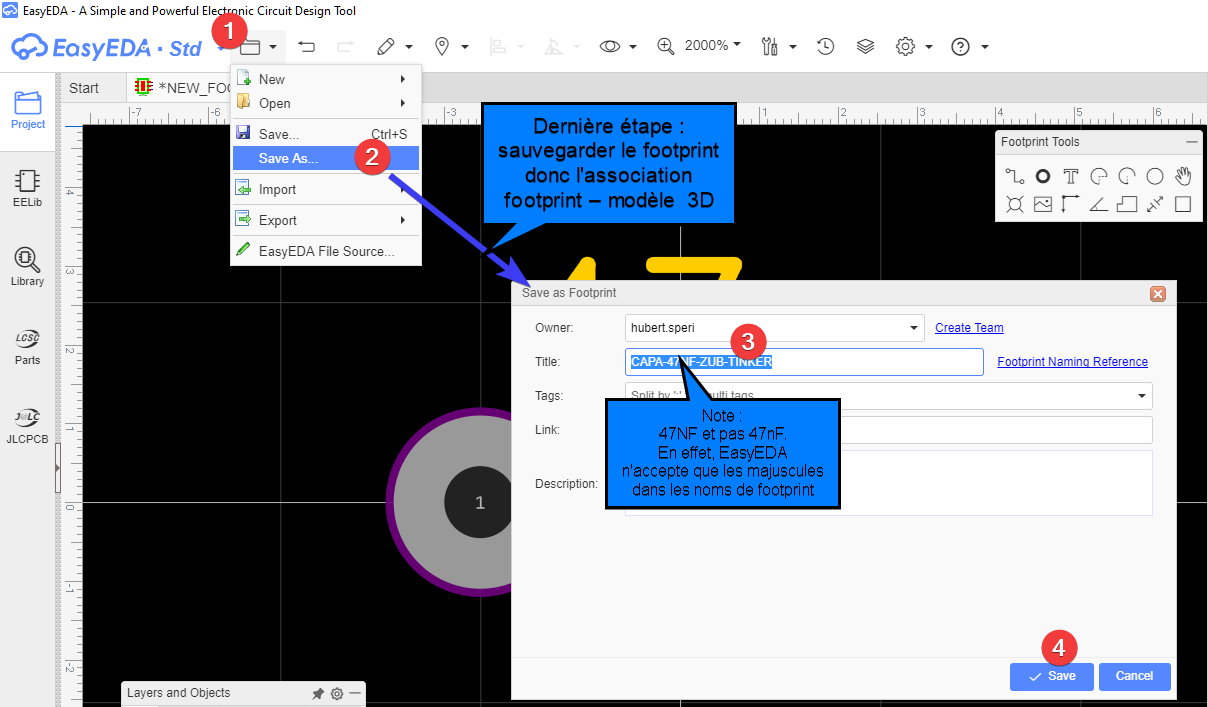Open the 2000% zoom level dropdown
This screenshot has height=707, width=1208.
[x=713, y=45]
